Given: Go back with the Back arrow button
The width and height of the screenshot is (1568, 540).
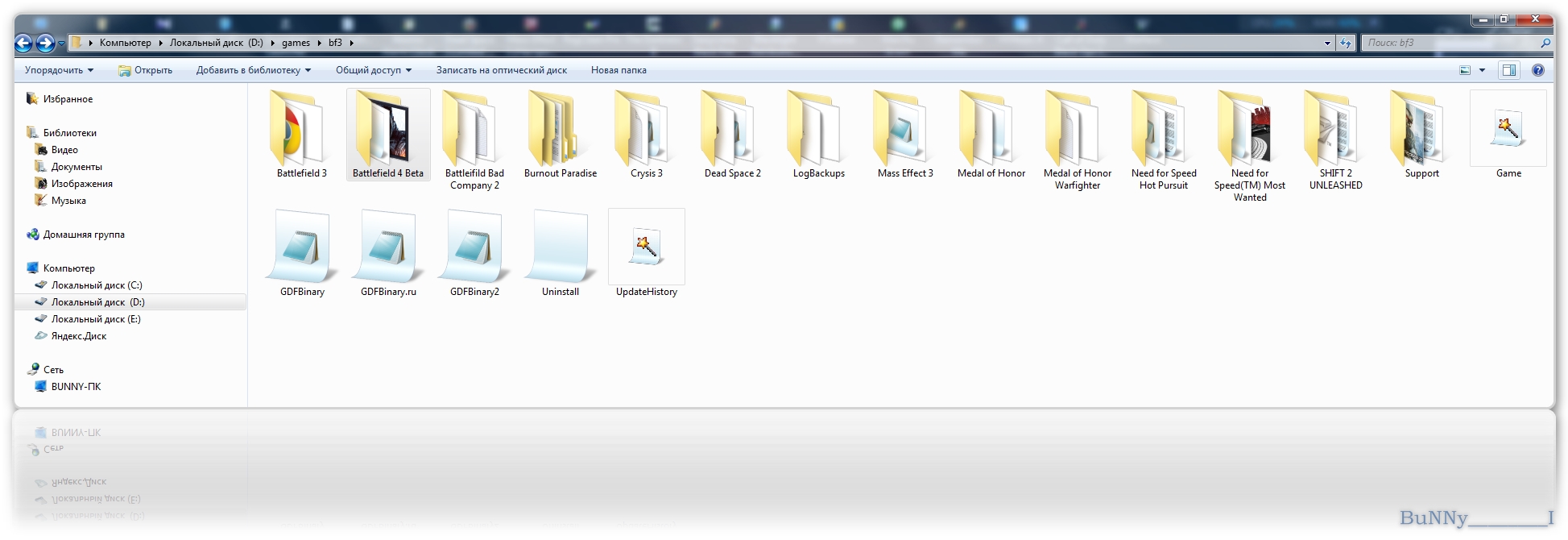Looking at the screenshot, I should (x=24, y=43).
